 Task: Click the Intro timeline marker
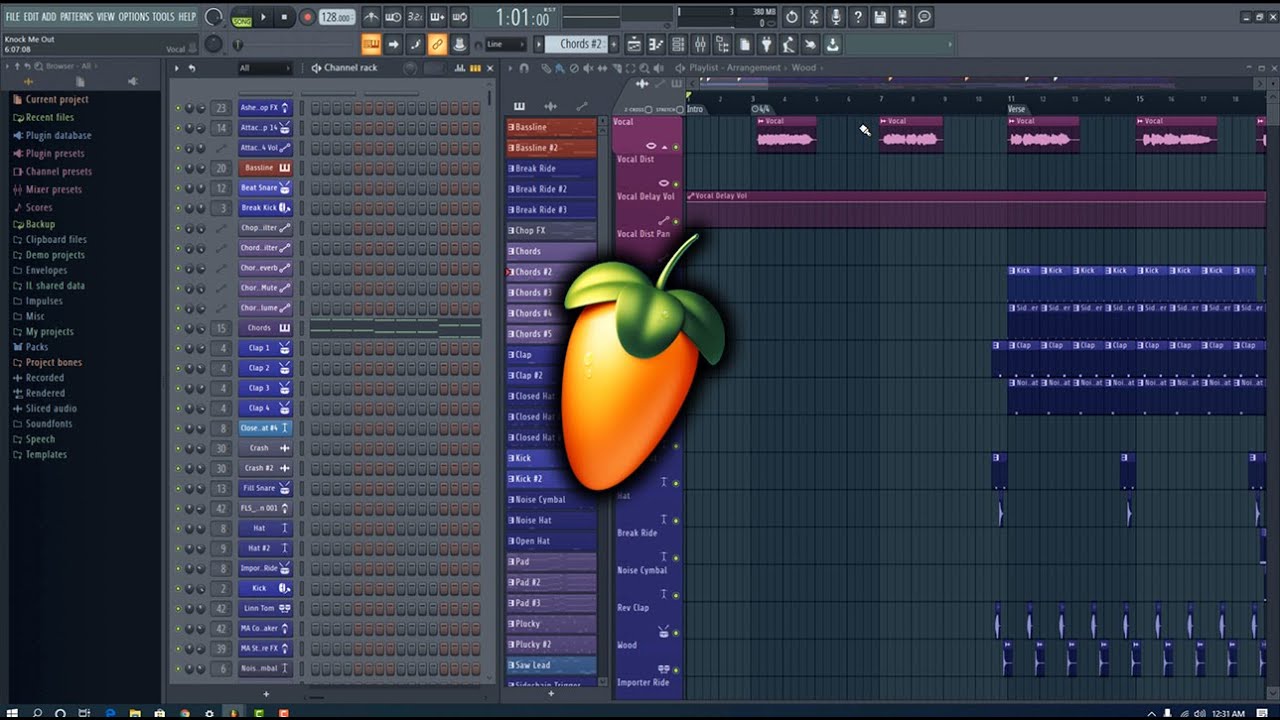[x=694, y=109]
